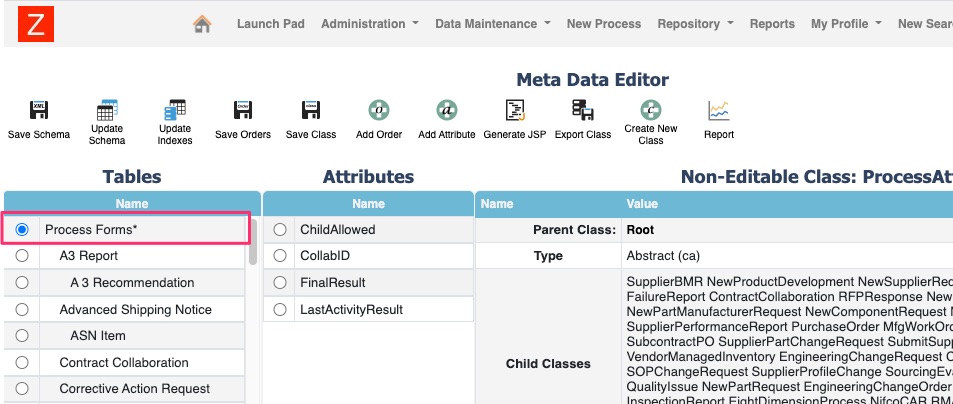Image resolution: width=953 pixels, height=404 pixels.
Task: Click the CollabID attribute name
Action: (x=325, y=256)
